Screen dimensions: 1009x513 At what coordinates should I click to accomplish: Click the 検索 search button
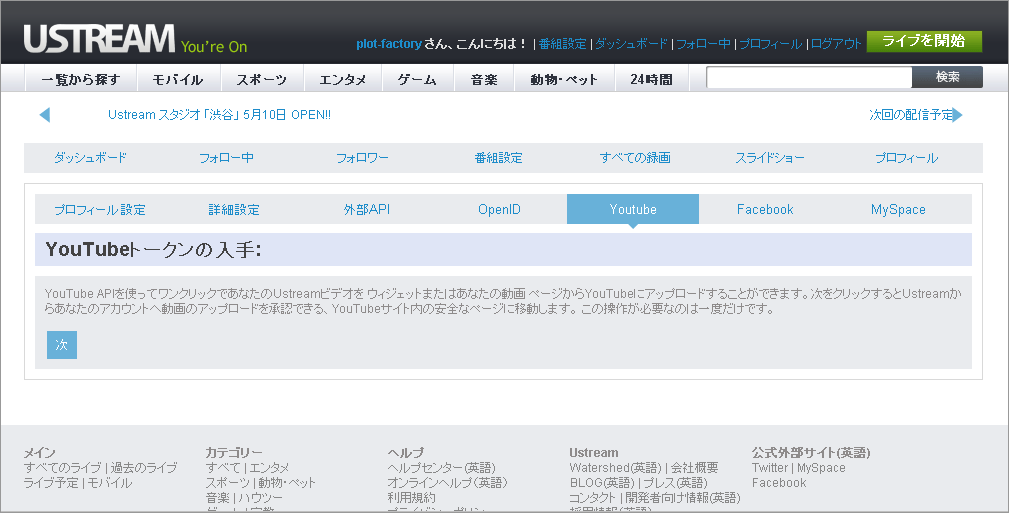(x=947, y=77)
